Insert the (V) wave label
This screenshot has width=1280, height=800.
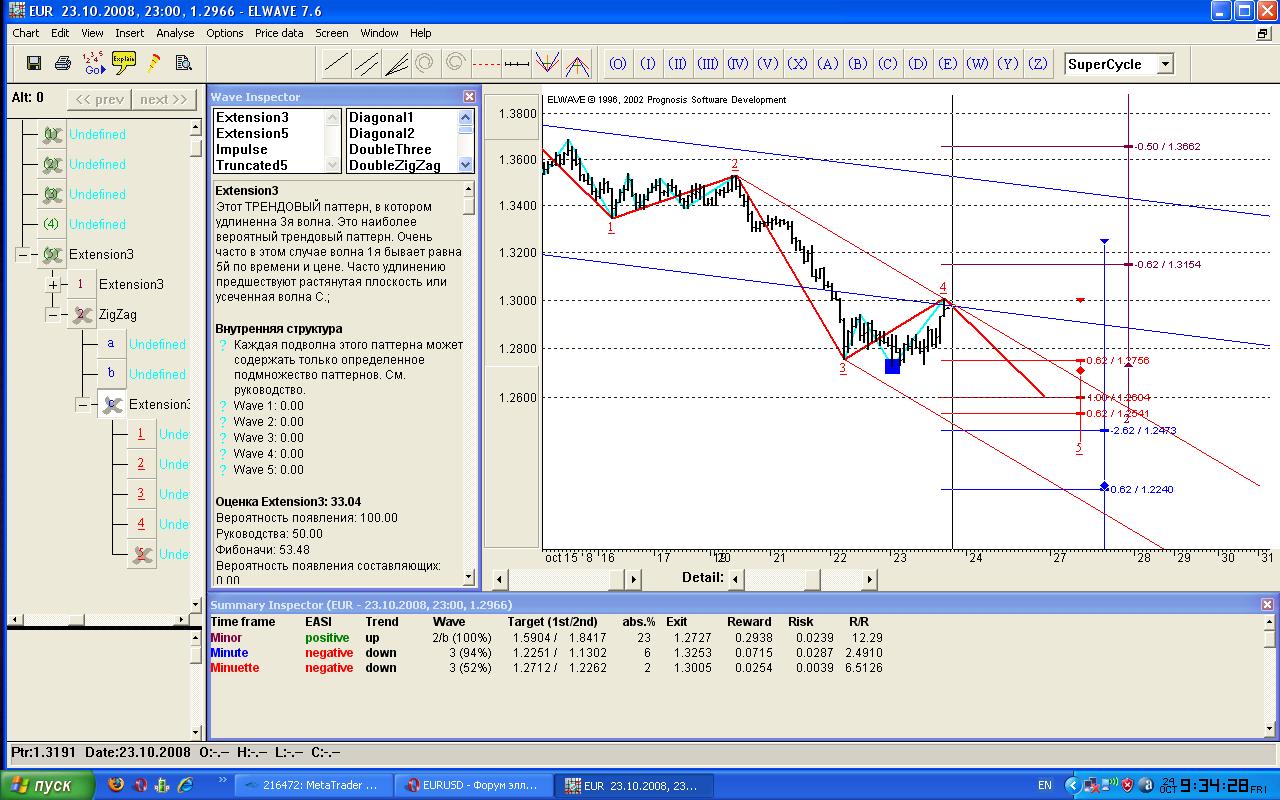(x=768, y=64)
